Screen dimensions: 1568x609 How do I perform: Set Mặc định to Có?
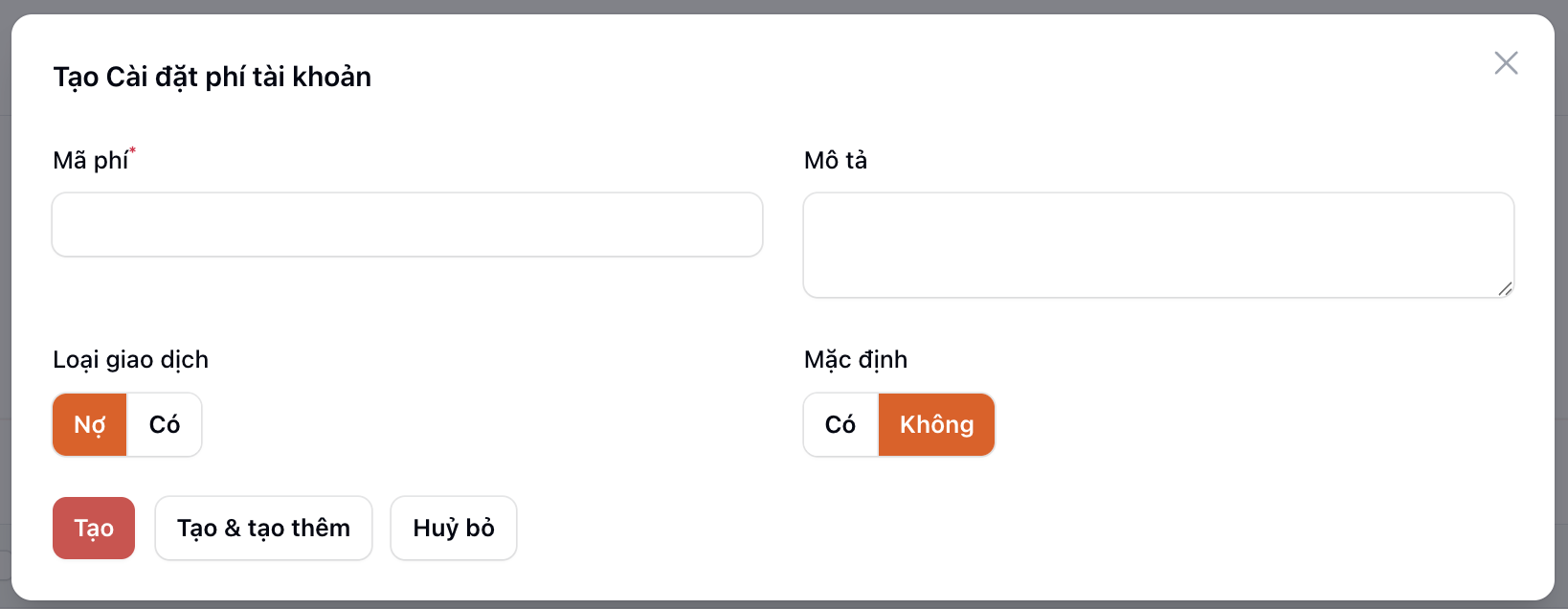840,425
